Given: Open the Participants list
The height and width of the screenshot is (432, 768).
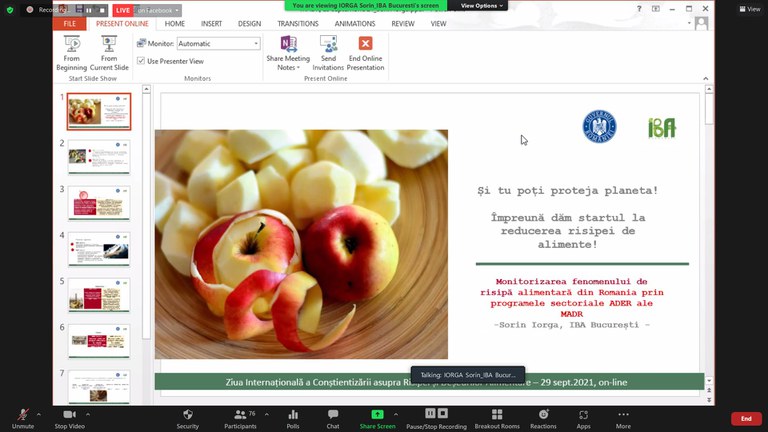Looking at the screenshot, I should point(239,414).
